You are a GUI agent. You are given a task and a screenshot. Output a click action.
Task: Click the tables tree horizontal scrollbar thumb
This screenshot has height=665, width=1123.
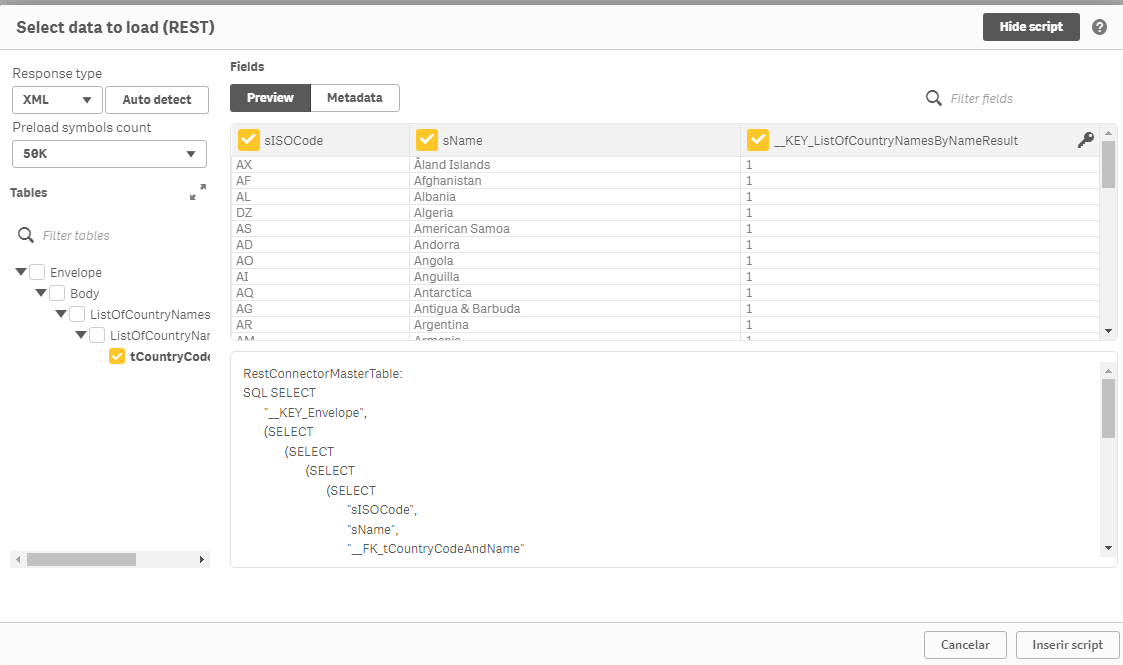[x=81, y=560]
